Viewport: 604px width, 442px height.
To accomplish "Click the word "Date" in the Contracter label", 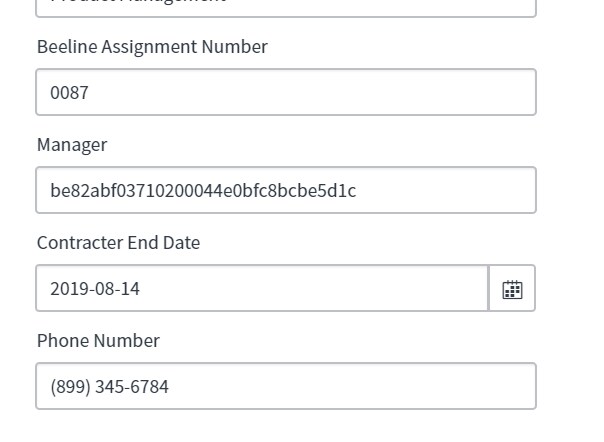I will [x=181, y=243].
